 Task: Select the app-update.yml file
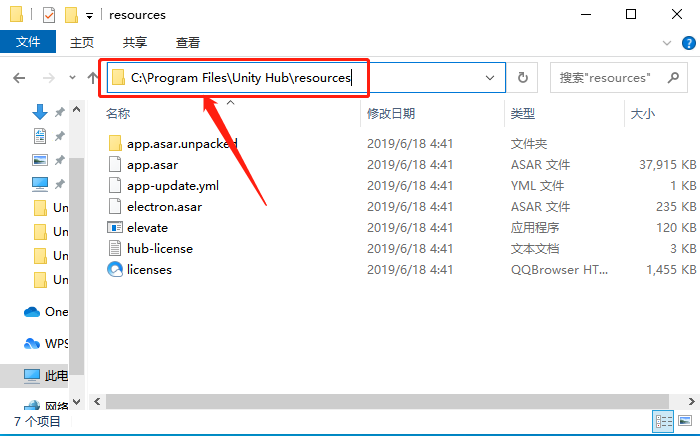pos(173,186)
